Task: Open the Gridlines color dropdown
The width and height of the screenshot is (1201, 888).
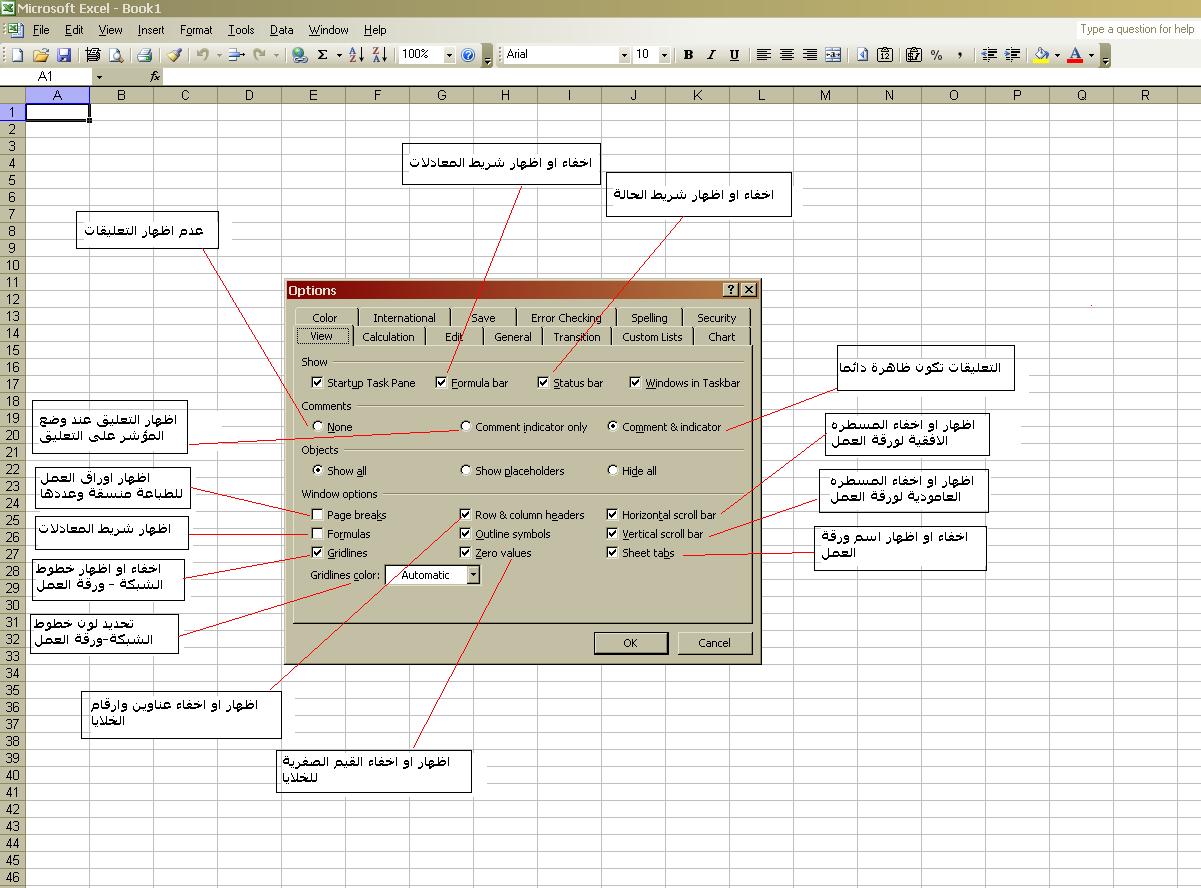Action: point(473,575)
